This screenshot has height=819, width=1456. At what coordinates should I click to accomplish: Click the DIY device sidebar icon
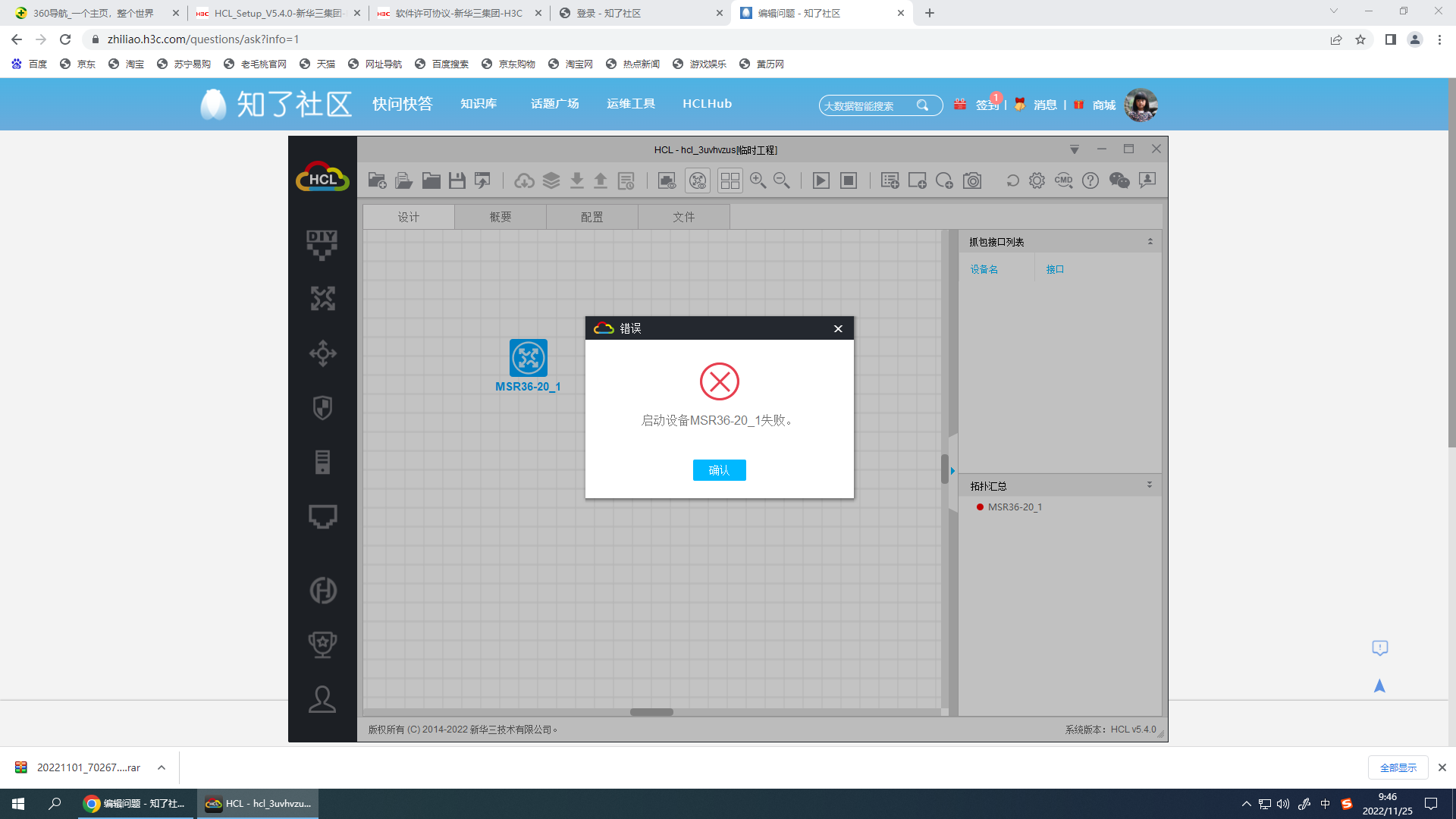(322, 244)
